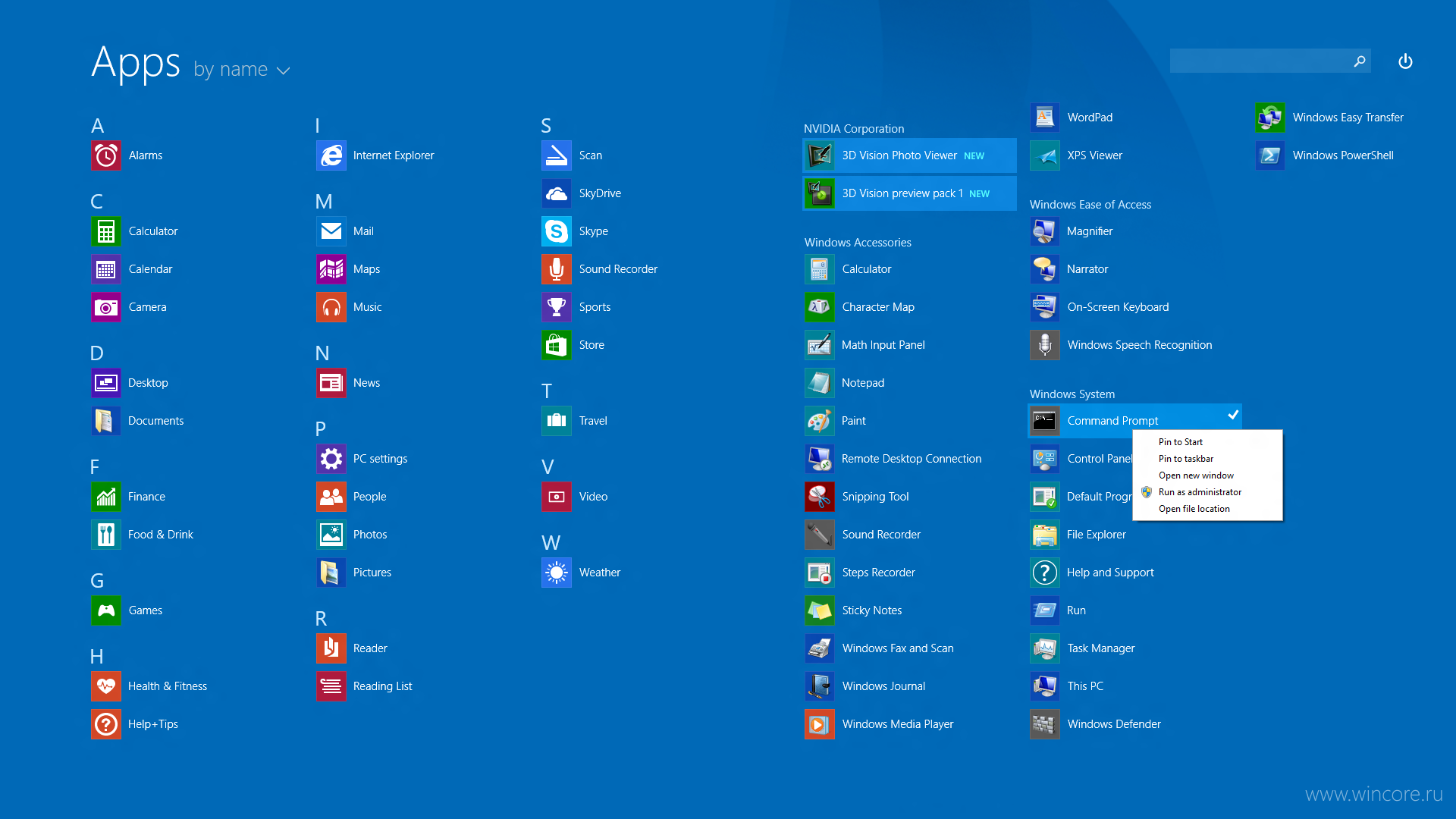The image size is (1456, 819).
Task: Launch the SkyDrive cloud icon
Action: pyautogui.click(x=557, y=193)
